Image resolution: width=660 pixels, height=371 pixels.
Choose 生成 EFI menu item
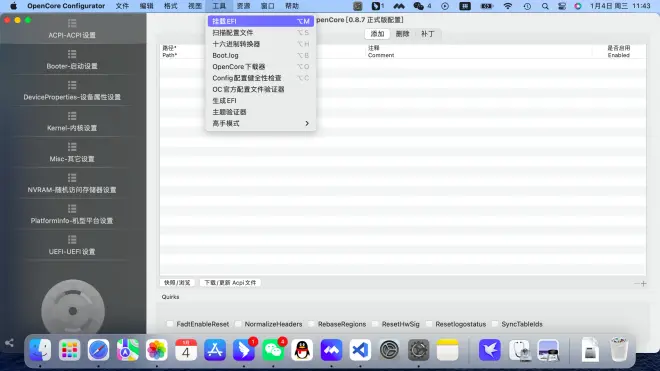261,101
